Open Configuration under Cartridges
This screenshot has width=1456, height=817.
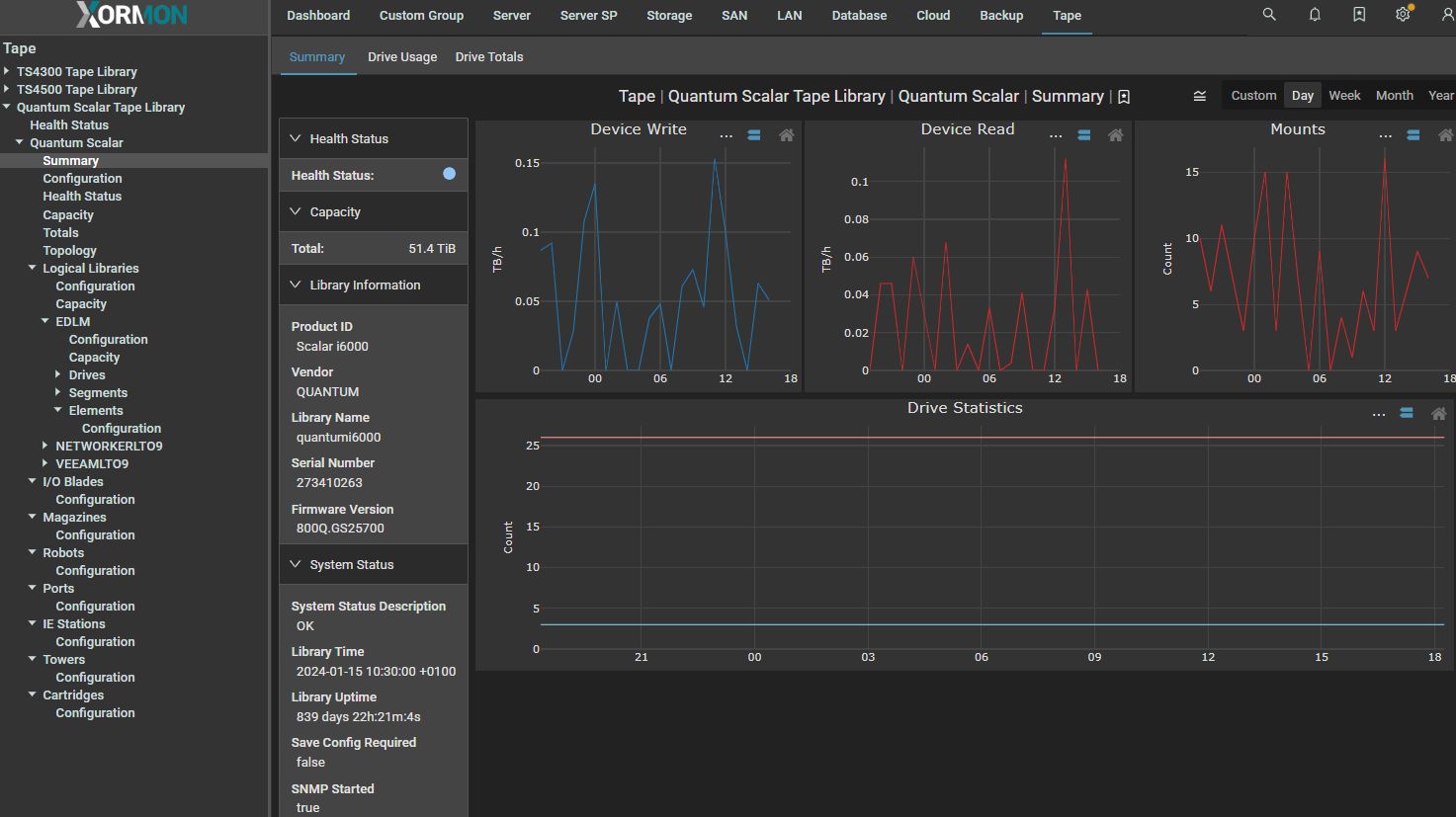coord(95,712)
